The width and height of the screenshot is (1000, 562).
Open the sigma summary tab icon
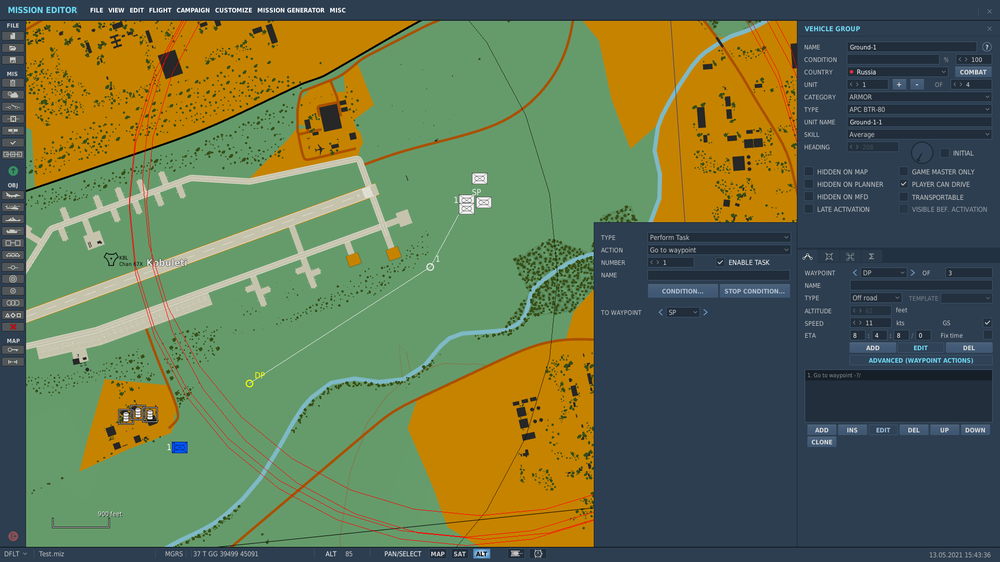point(871,256)
